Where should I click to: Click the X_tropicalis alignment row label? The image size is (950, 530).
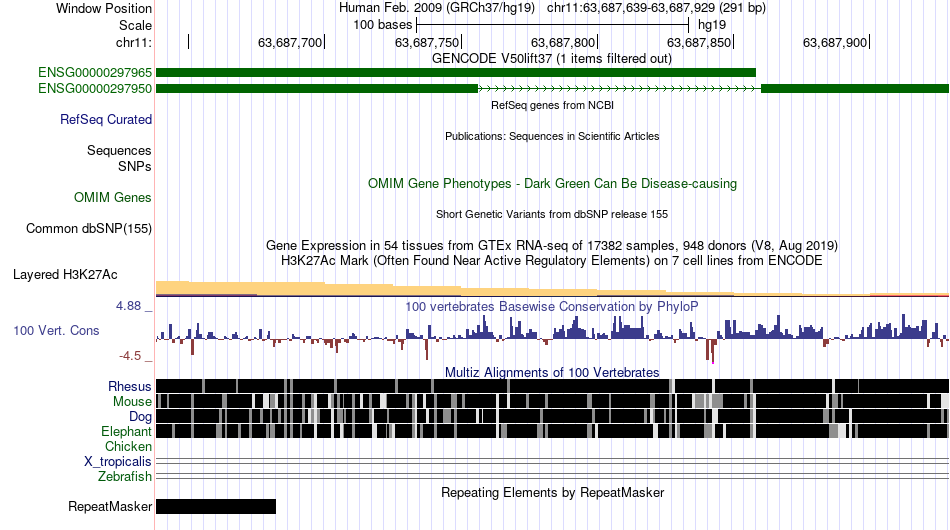pyautogui.click(x=118, y=462)
